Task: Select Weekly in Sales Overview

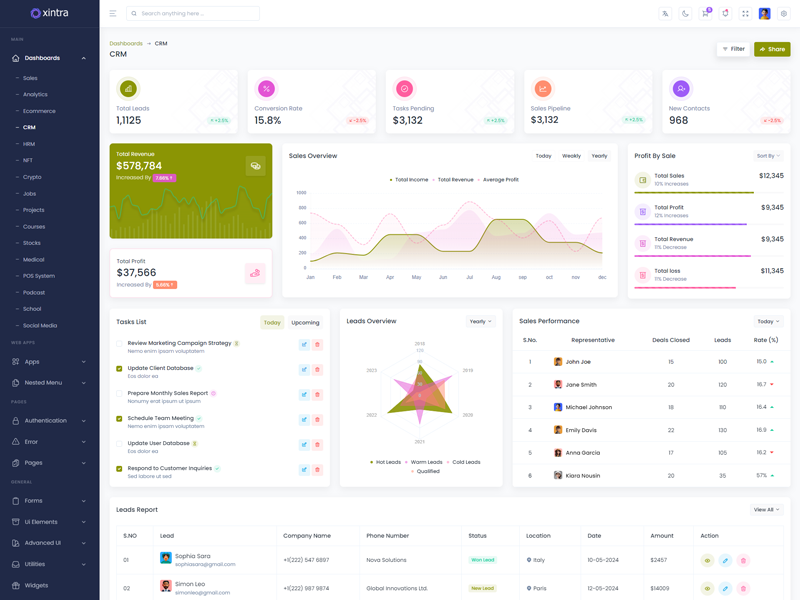Action: tap(571, 156)
